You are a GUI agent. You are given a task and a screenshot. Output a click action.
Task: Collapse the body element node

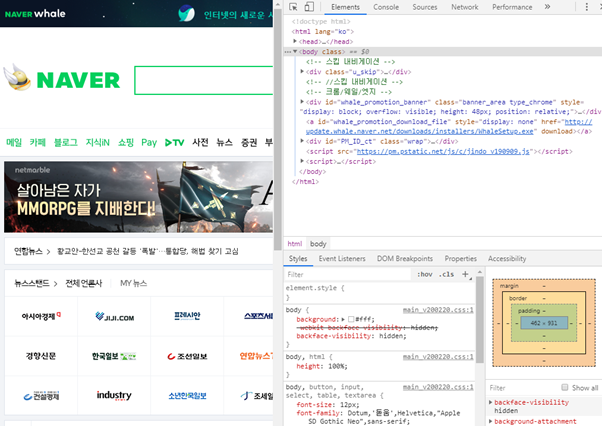[x=295, y=51]
